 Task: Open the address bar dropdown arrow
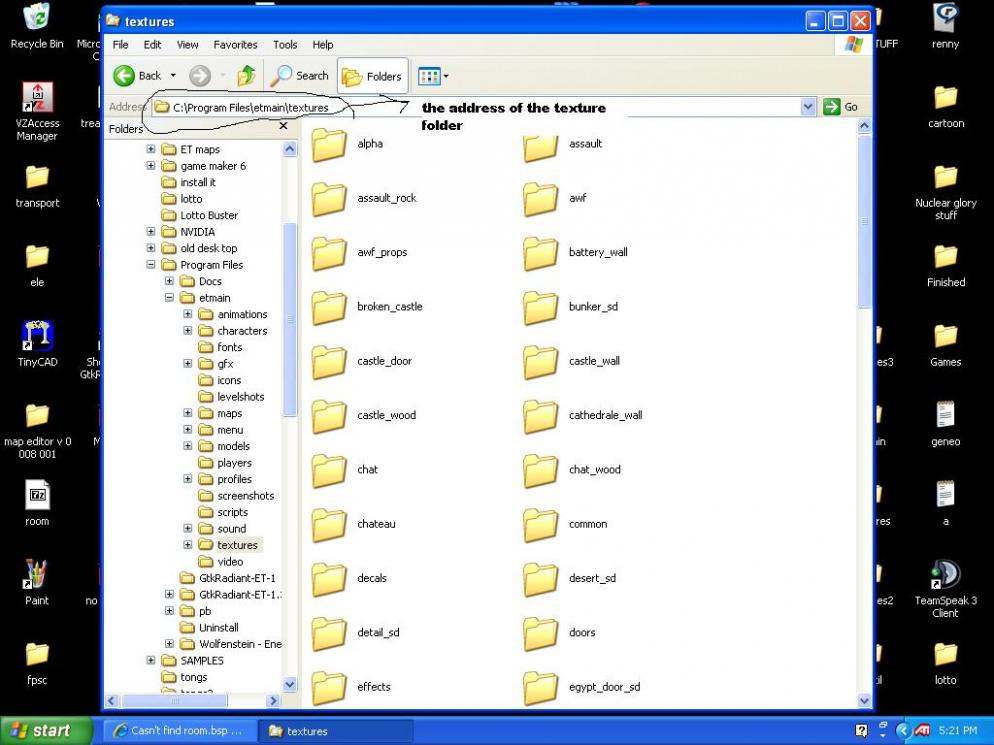[x=808, y=107]
